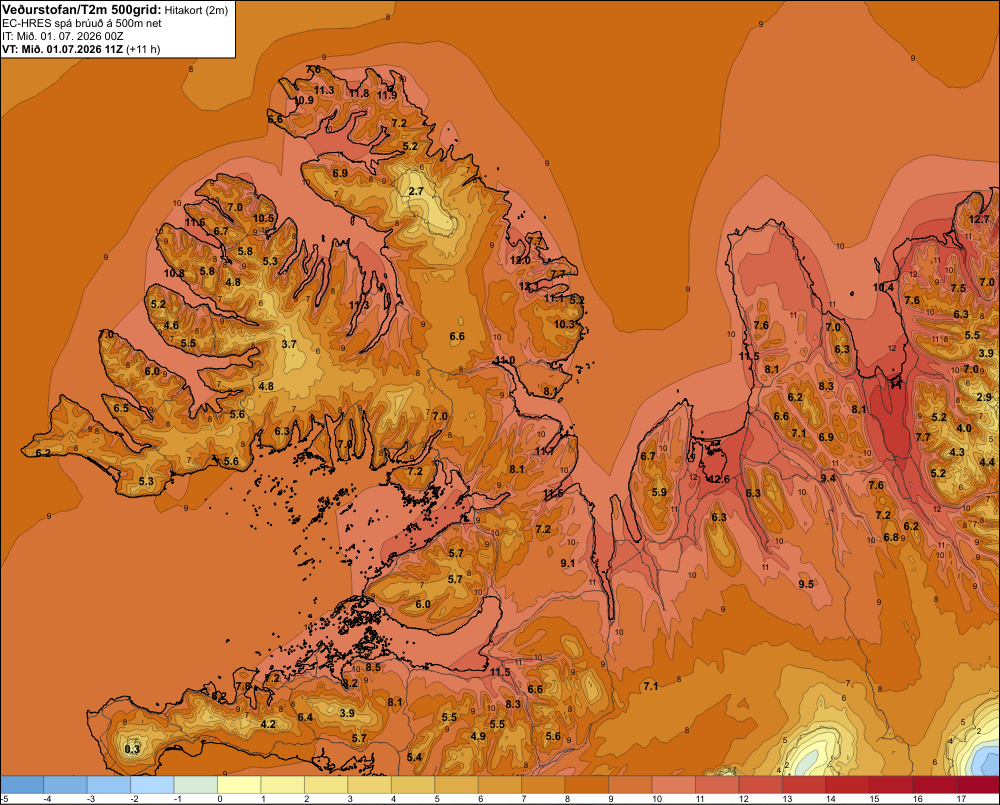Viewport: 1000px width, 805px height.
Task: Click the temperature value '11.8' on the map
Action: pos(359,93)
